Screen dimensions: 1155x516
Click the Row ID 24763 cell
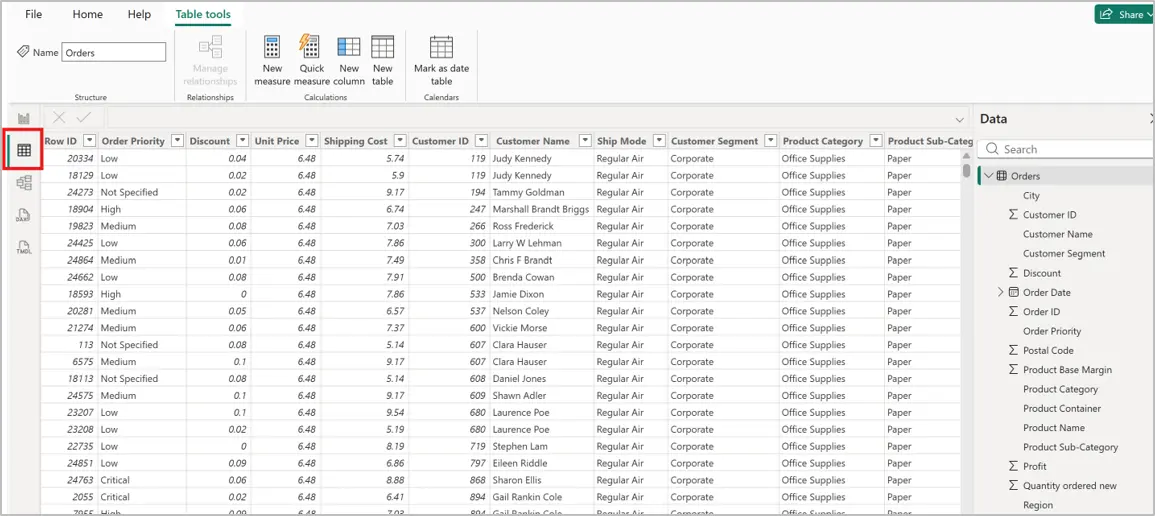point(70,480)
